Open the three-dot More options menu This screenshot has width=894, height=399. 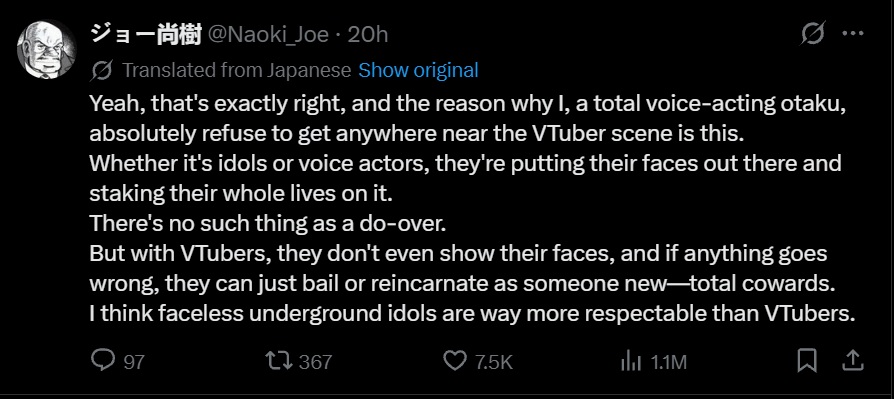[853, 34]
